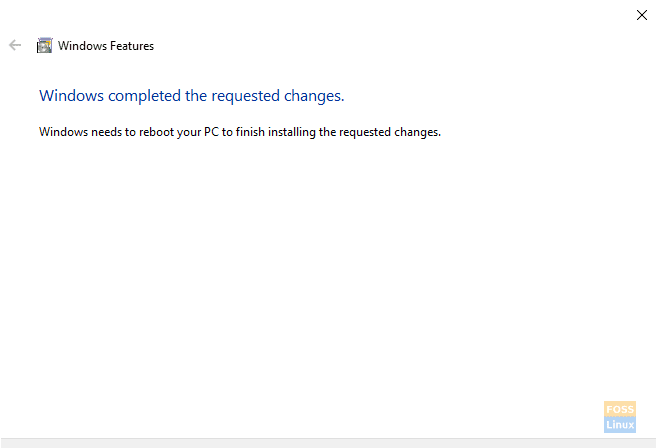Click the back arrow button
The image size is (656, 448).
15,45
